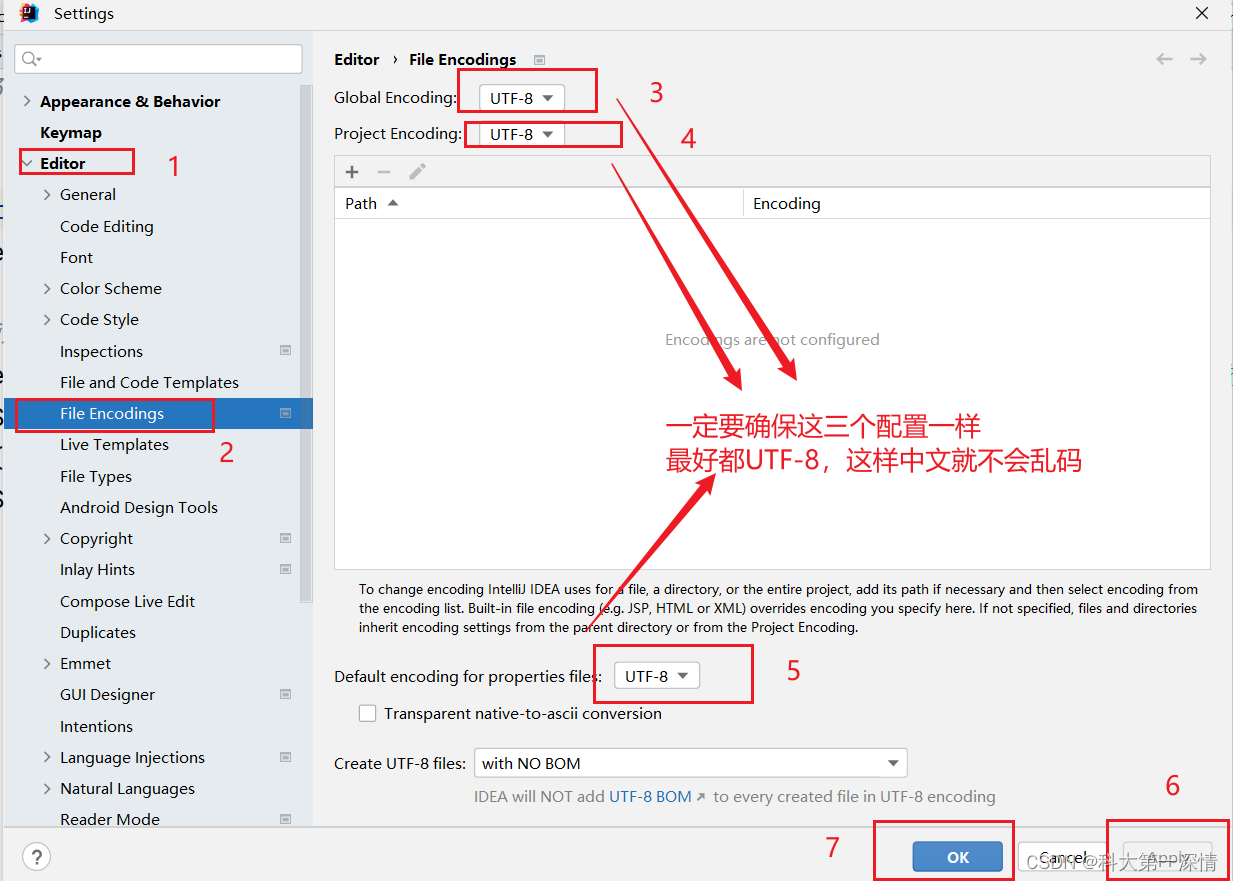Click the project icon next to Language Injections
The width and height of the screenshot is (1233, 881).
(286, 757)
